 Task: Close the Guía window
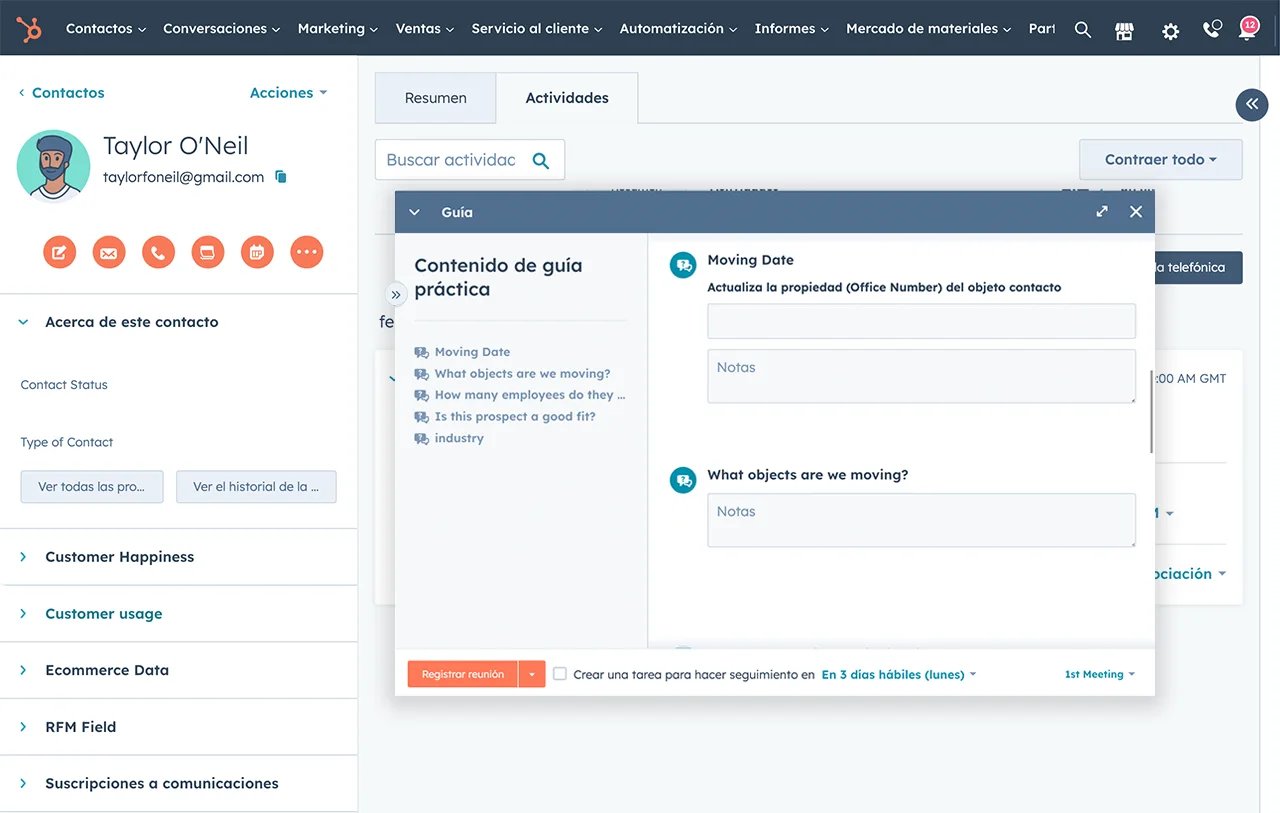pyautogui.click(x=1136, y=212)
